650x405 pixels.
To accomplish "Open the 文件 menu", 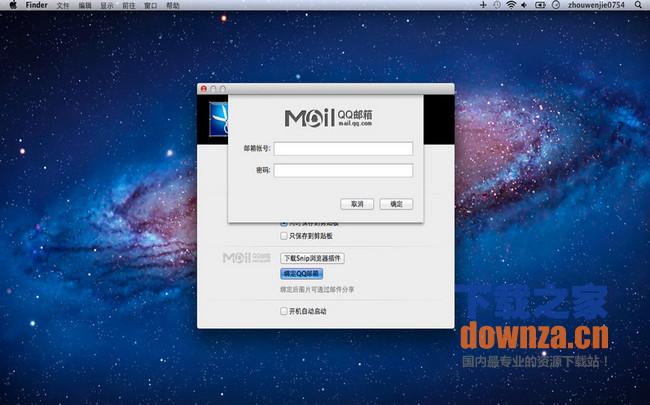I will (x=63, y=5).
